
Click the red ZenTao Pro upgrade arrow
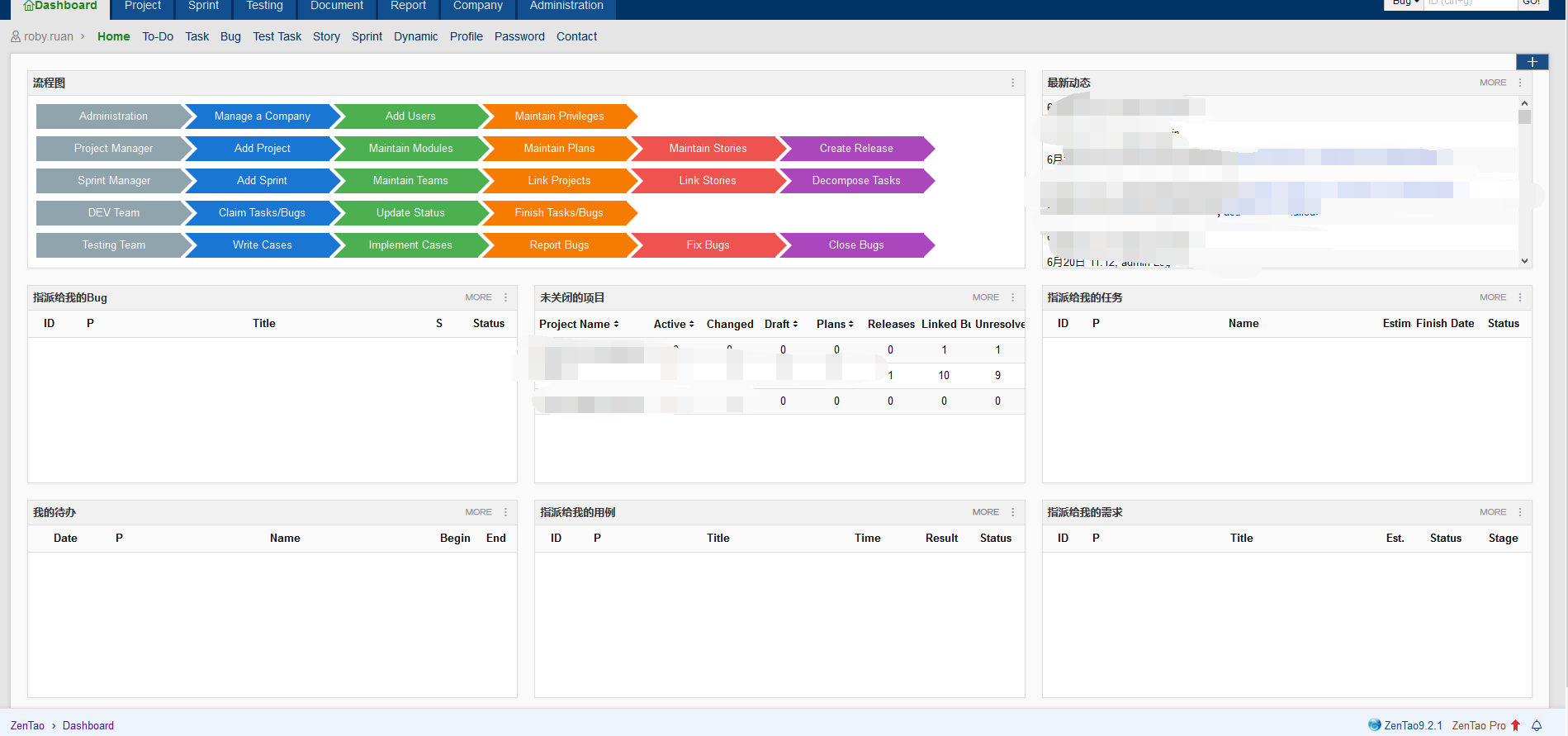click(1516, 725)
